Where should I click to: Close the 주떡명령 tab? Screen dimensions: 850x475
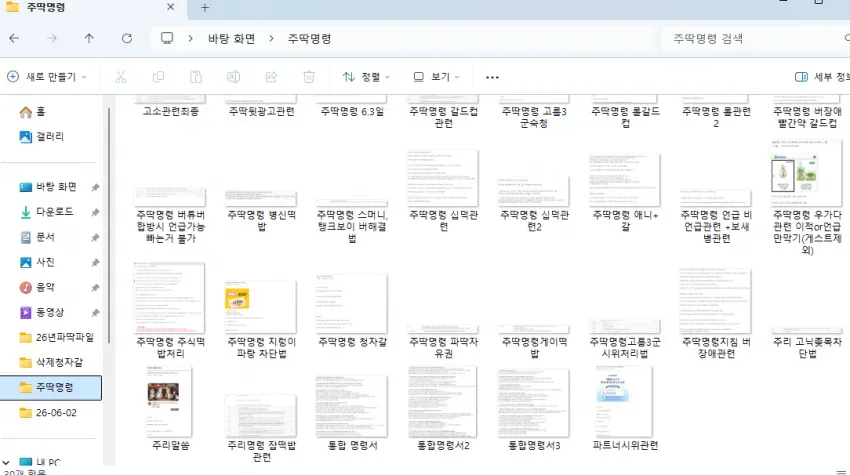click(170, 7)
